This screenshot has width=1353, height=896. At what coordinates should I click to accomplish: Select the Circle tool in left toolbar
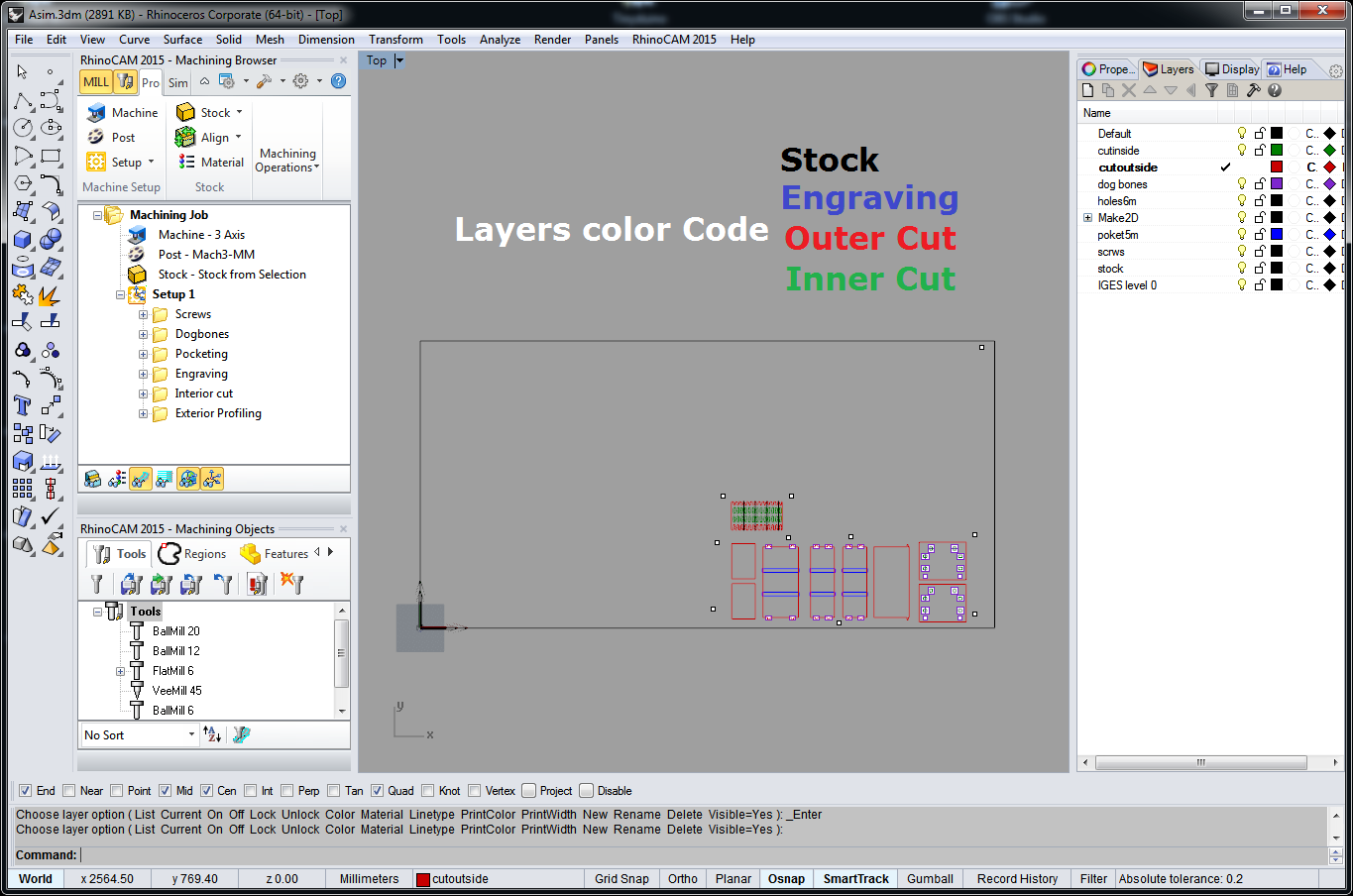pyautogui.click(x=23, y=128)
